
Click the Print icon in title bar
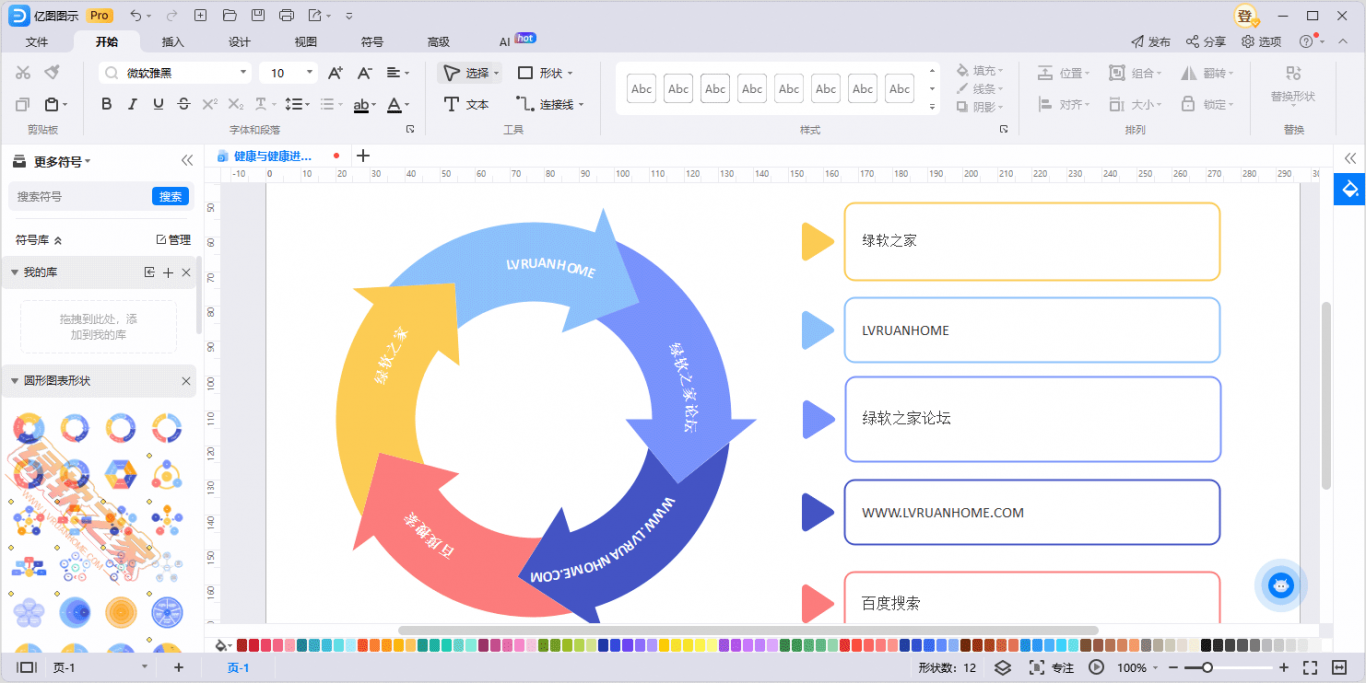click(287, 16)
